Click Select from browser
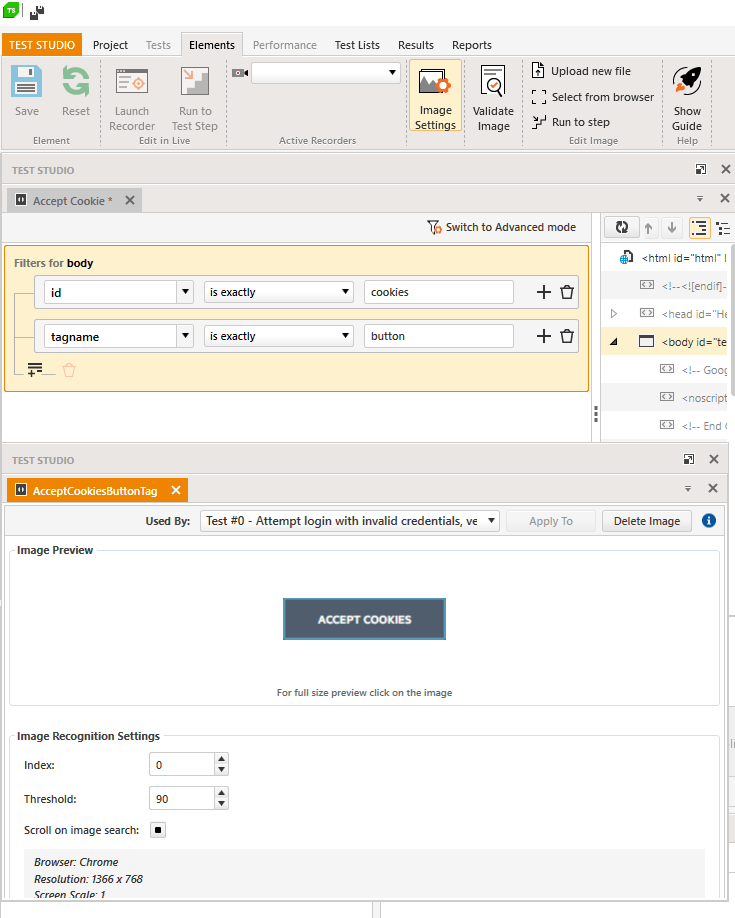This screenshot has width=735, height=918. tap(593, 97)
